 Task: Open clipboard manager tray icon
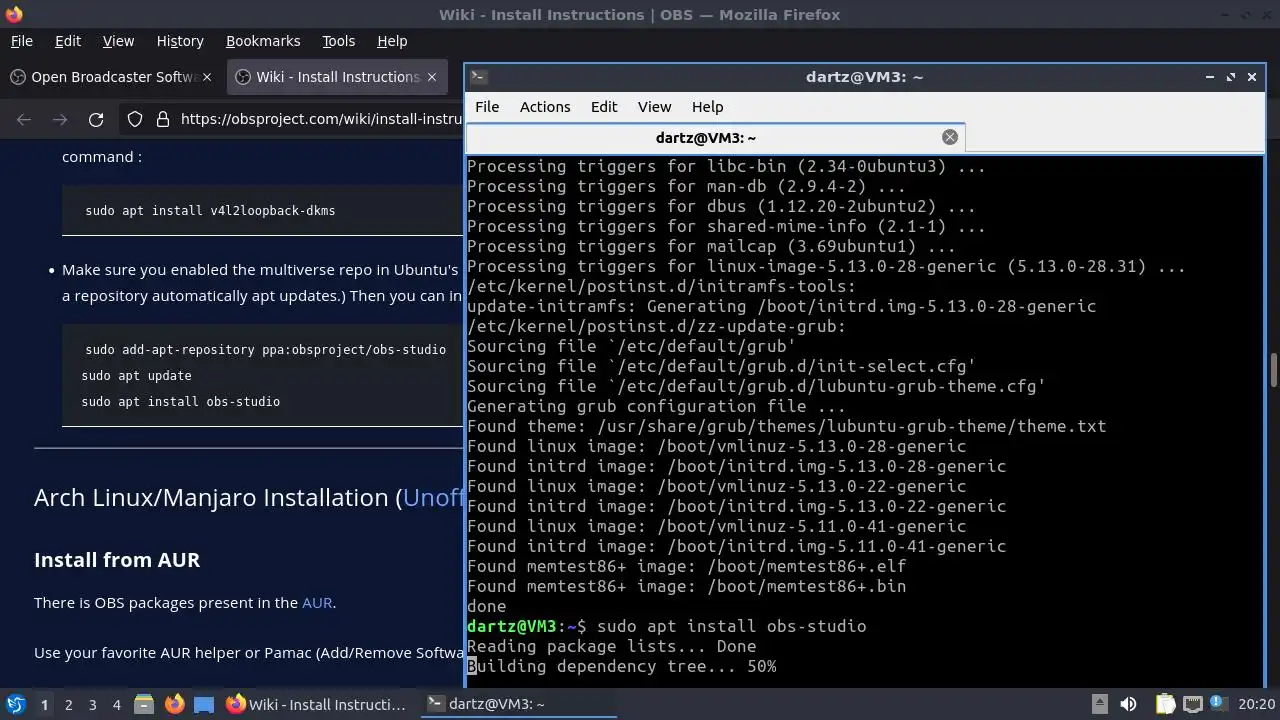[1165, 704]
